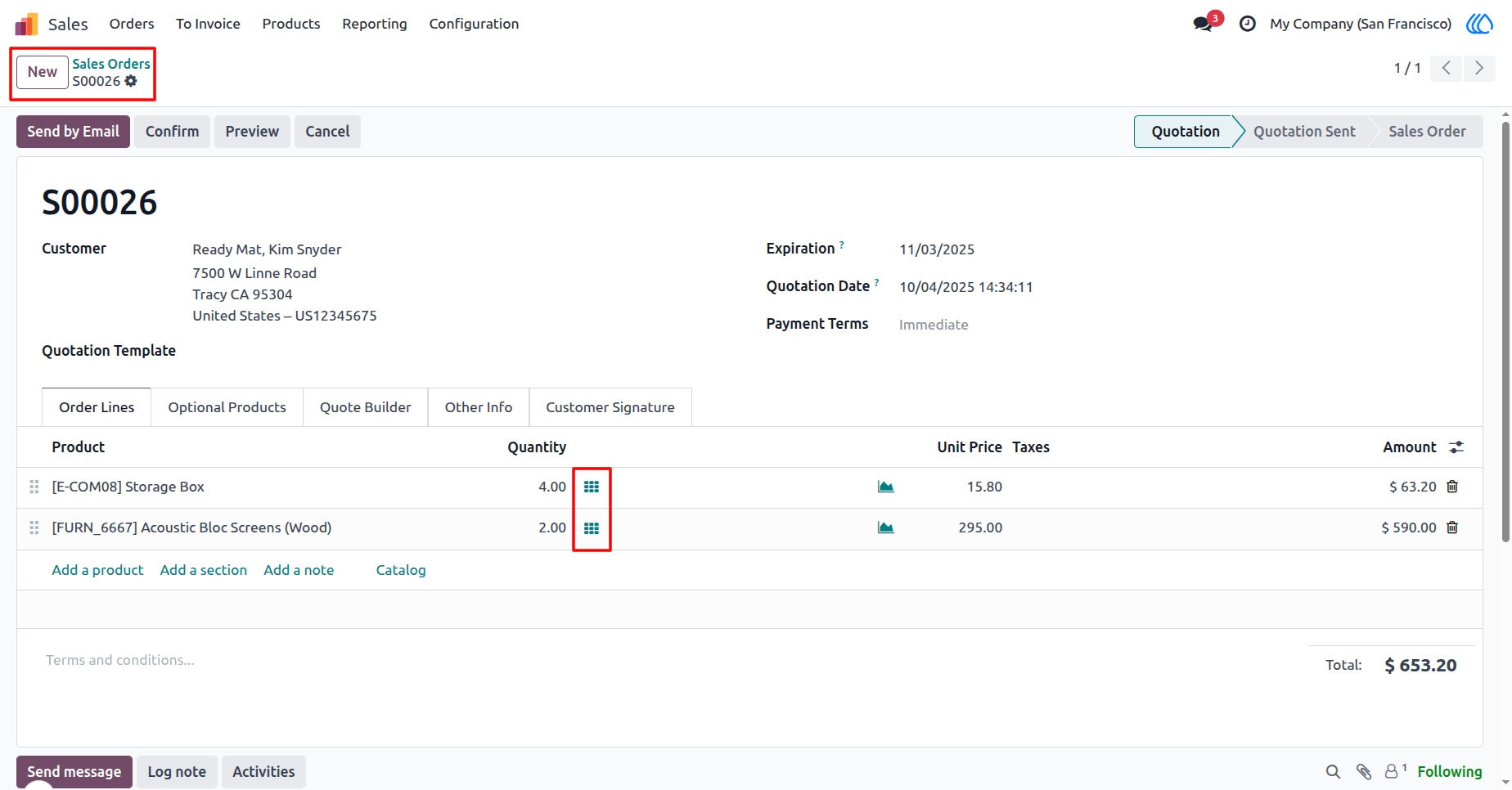Toggle the Following status
The height and width of the screenshot is (790, 1512).
click(1450, 771)
